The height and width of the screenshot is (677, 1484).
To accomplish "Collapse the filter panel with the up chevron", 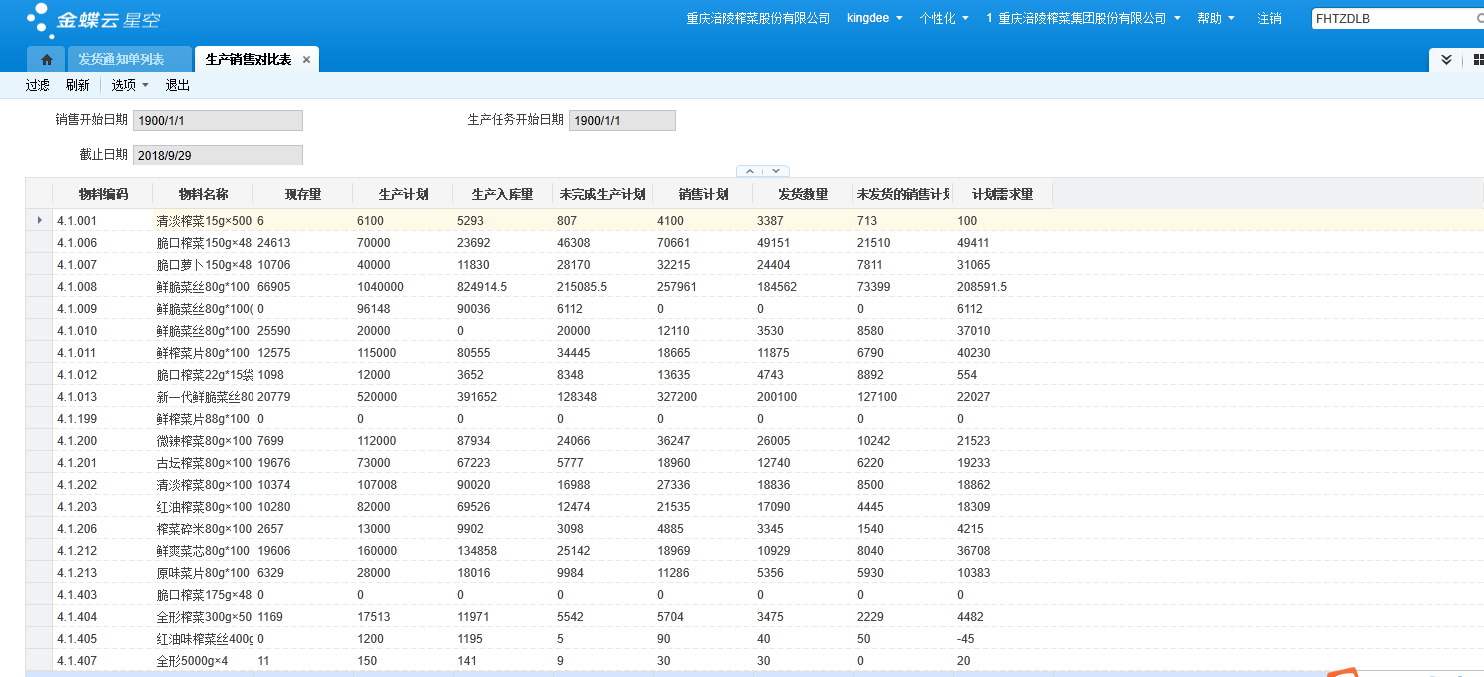I will tap(749, 171).
